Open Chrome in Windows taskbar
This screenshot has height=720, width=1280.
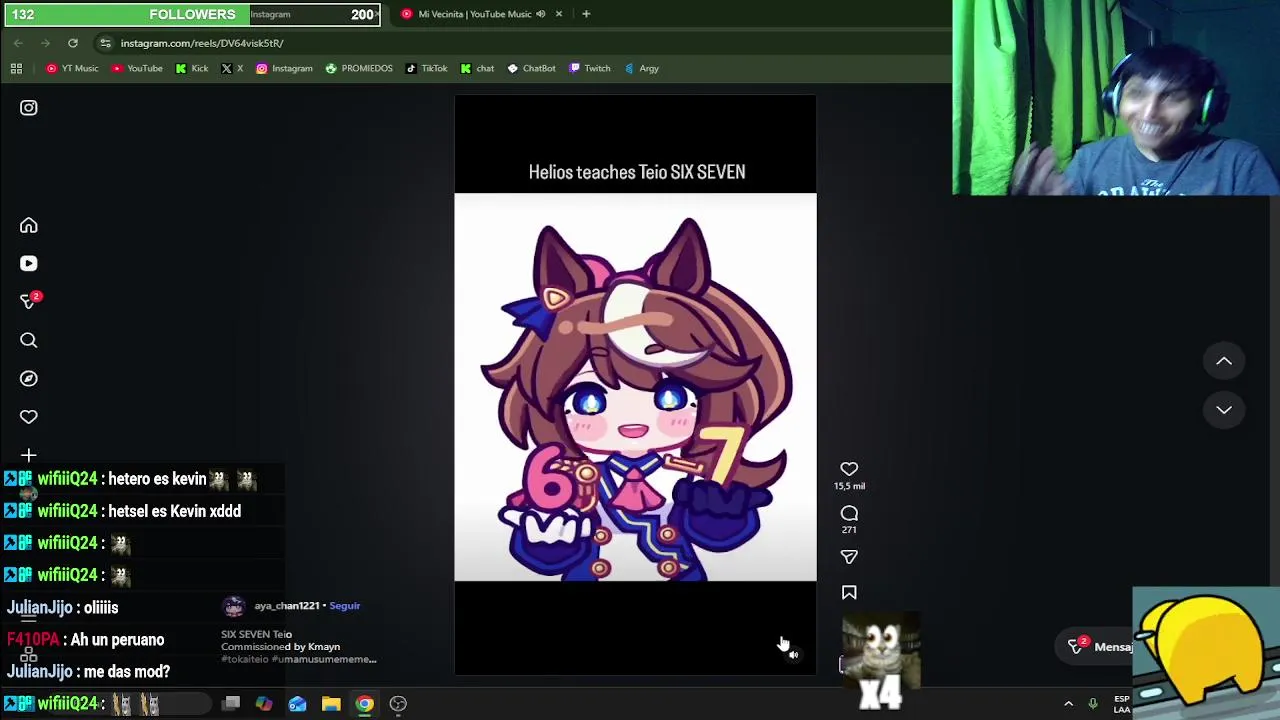(x=364, y=704)
